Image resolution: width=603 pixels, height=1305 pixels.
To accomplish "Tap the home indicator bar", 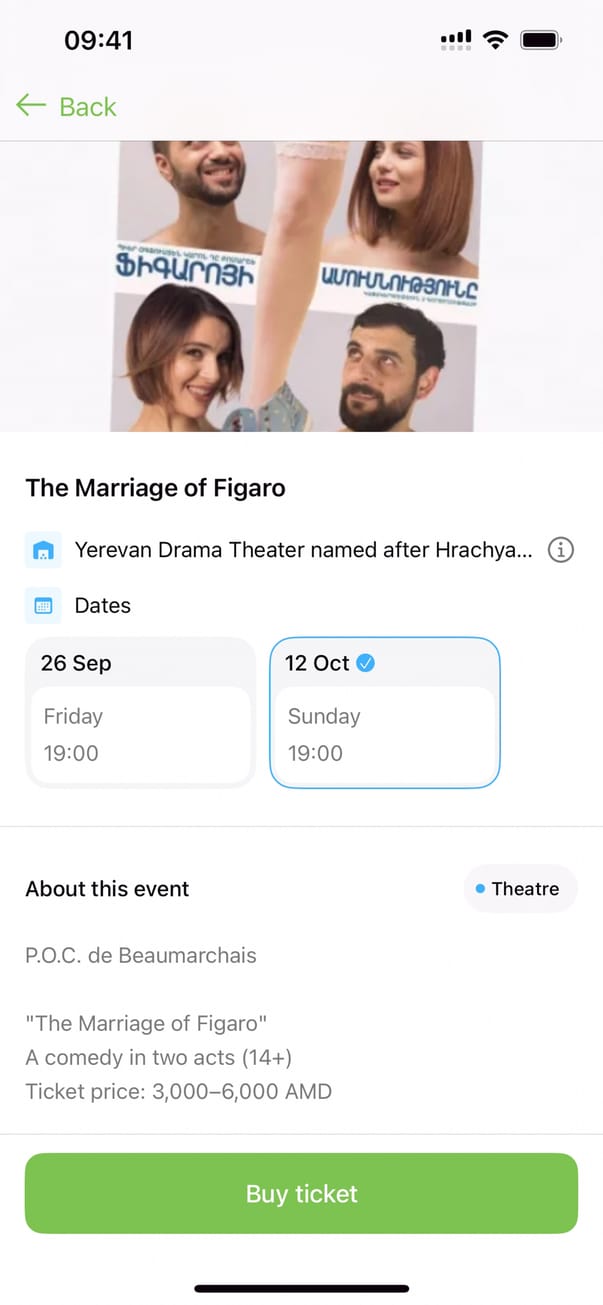I will click(x=301, y=1288).
